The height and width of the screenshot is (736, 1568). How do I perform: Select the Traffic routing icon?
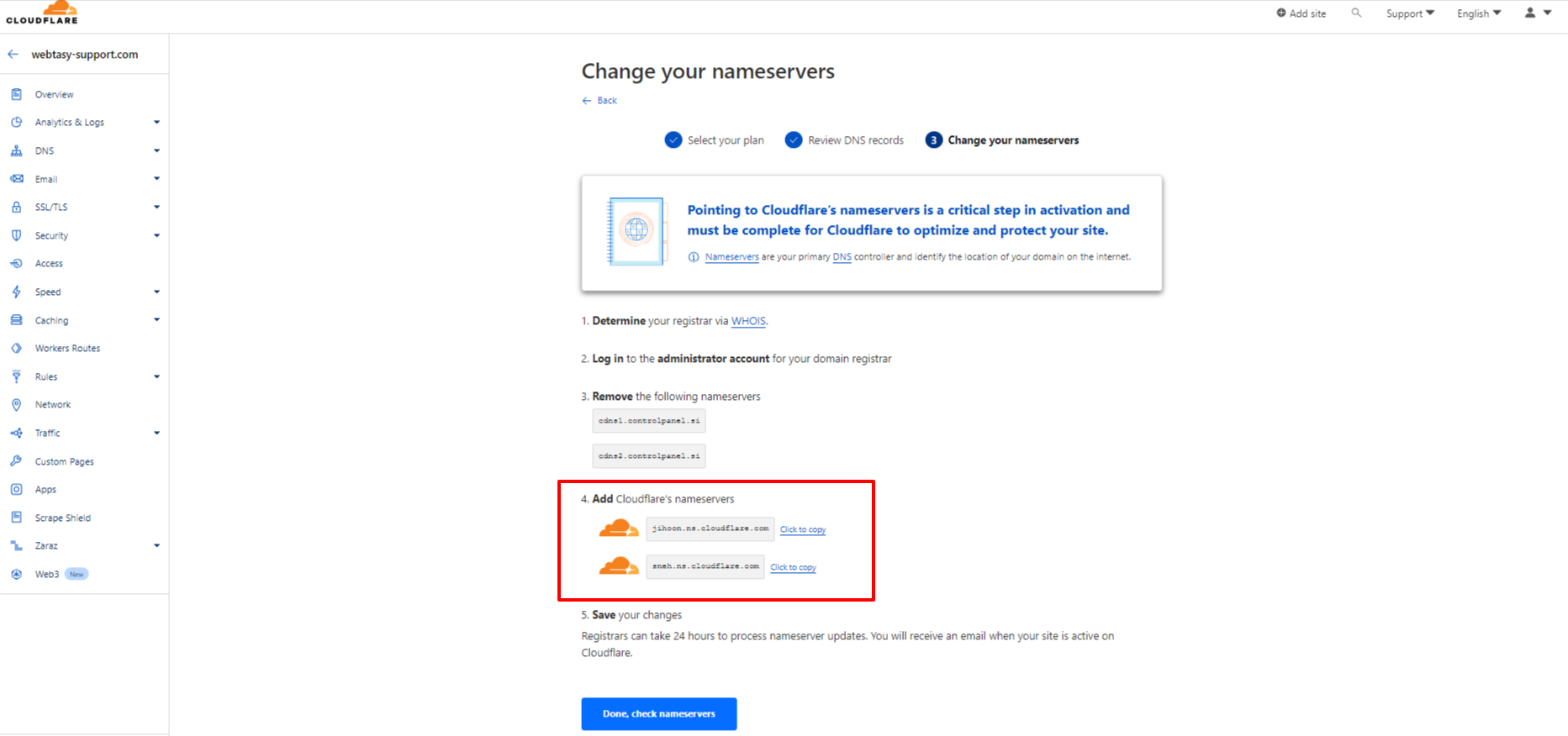coord(16,434)
